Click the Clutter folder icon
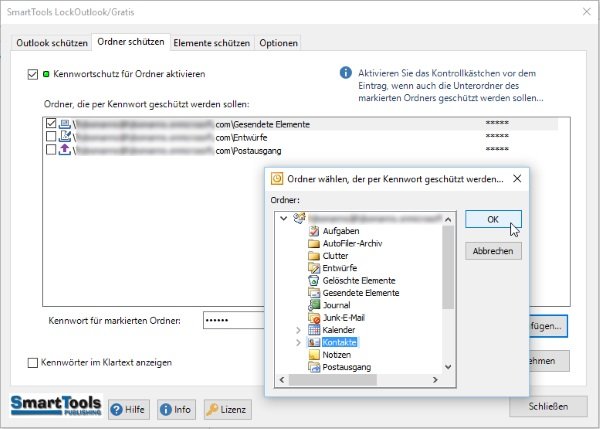 (314, 256)
